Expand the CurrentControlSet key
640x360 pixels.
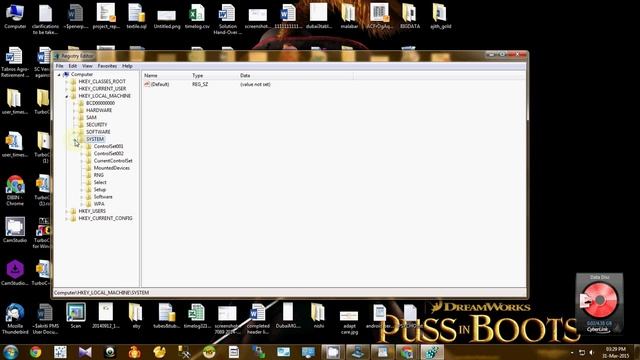pyautogui.click(x=82, y=161)
